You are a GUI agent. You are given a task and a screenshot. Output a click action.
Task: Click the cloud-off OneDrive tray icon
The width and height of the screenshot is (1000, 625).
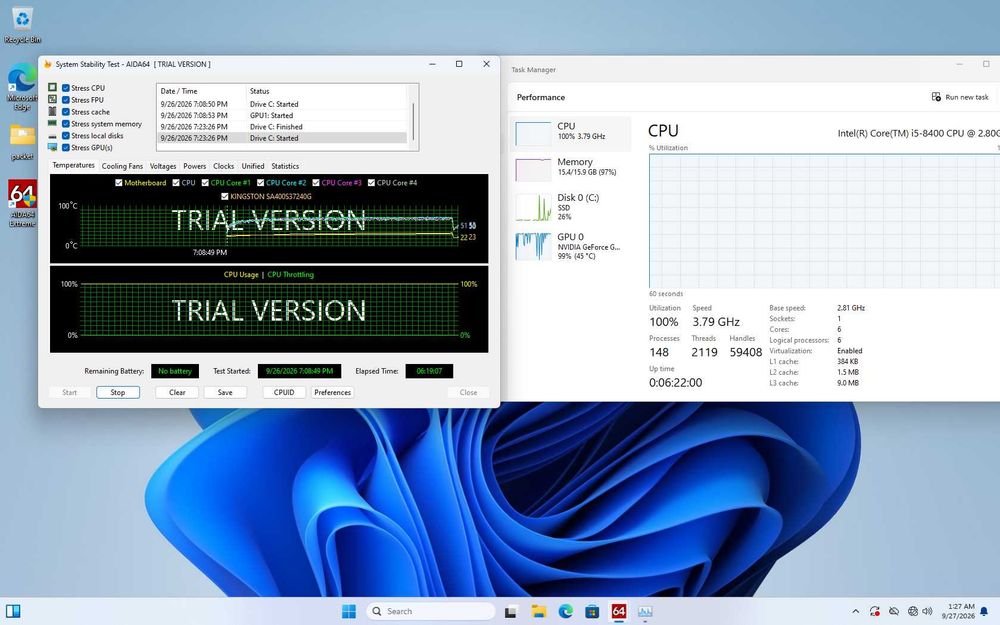pos(894,612)
